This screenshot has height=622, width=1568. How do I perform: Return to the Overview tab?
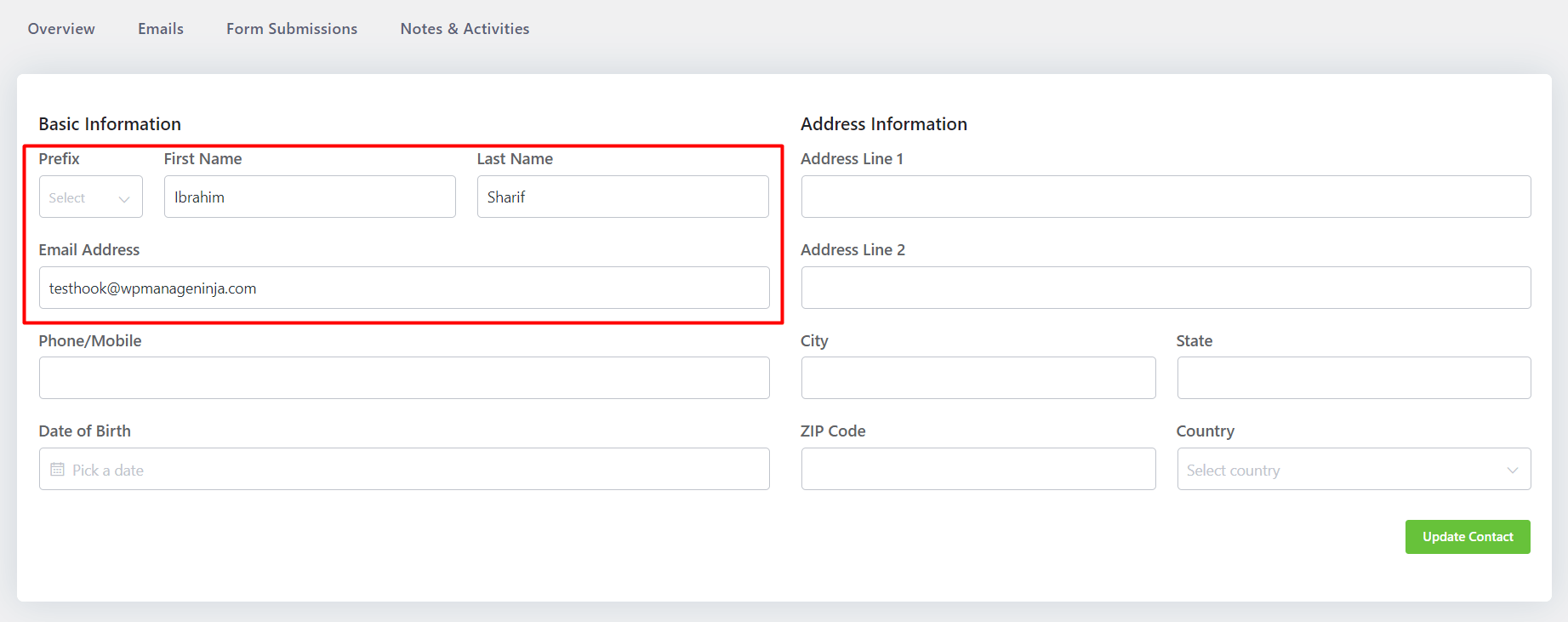click(60, 28)
